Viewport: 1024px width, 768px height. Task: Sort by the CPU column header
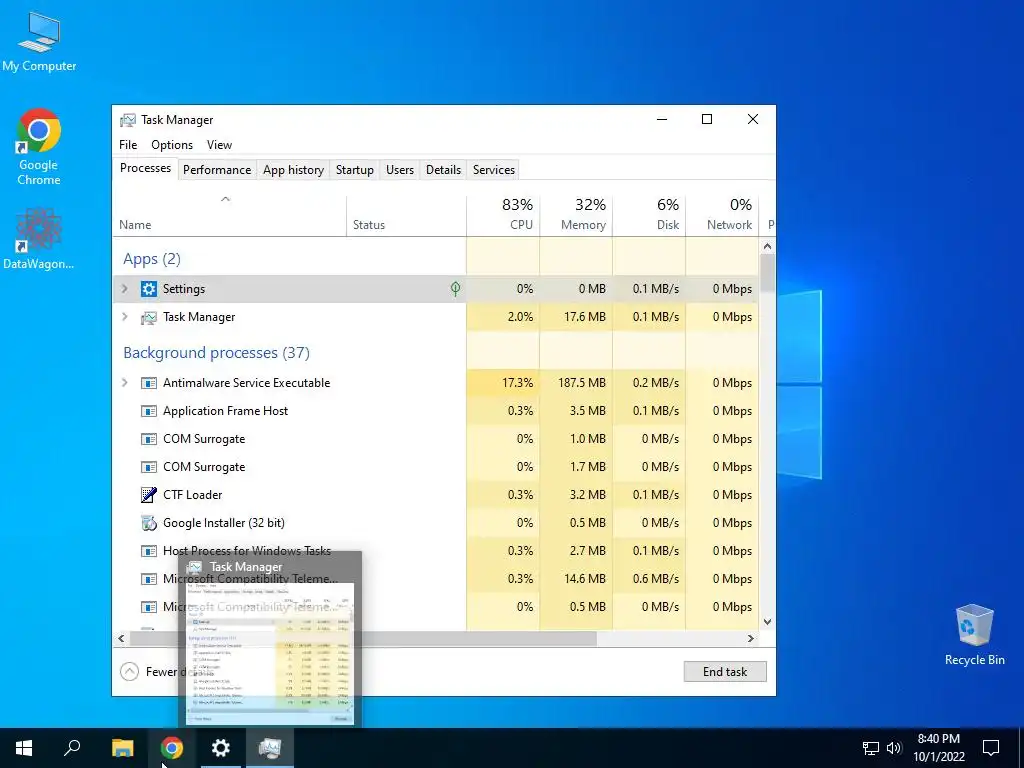[x=504, y=215]
